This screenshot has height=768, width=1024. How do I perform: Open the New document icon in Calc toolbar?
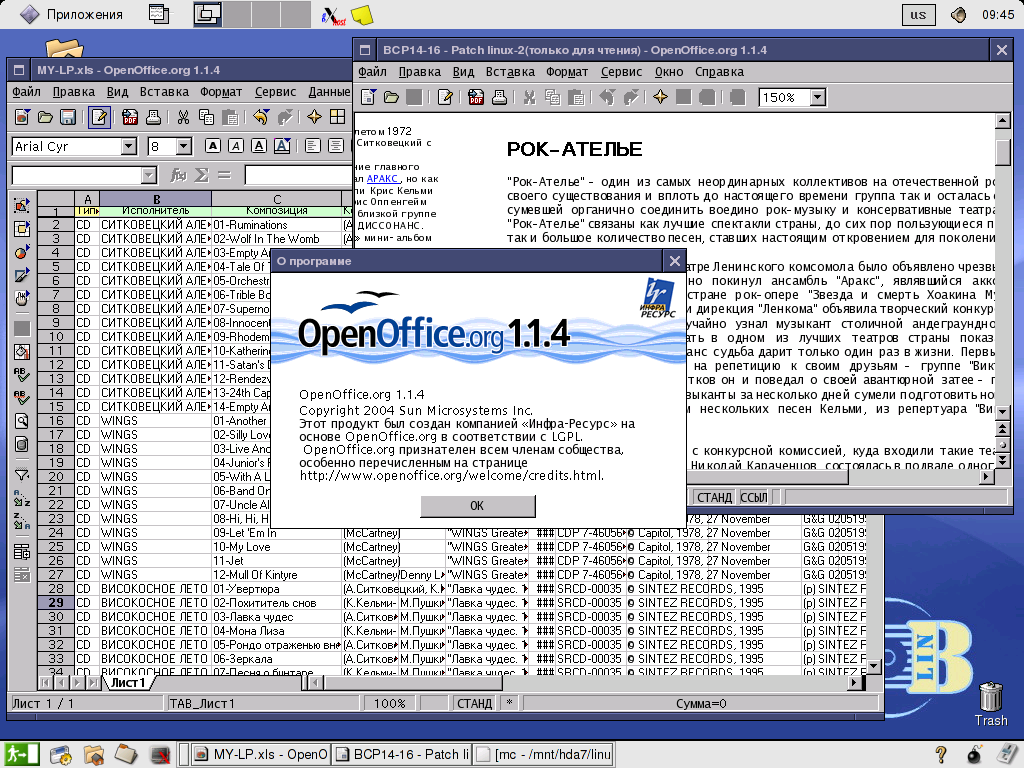click(22, 118)
